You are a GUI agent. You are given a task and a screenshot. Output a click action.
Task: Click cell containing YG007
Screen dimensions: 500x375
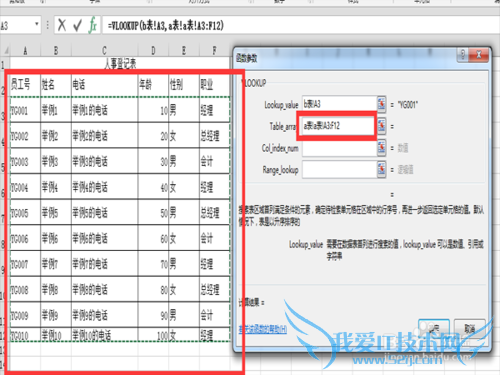point(25,264)
